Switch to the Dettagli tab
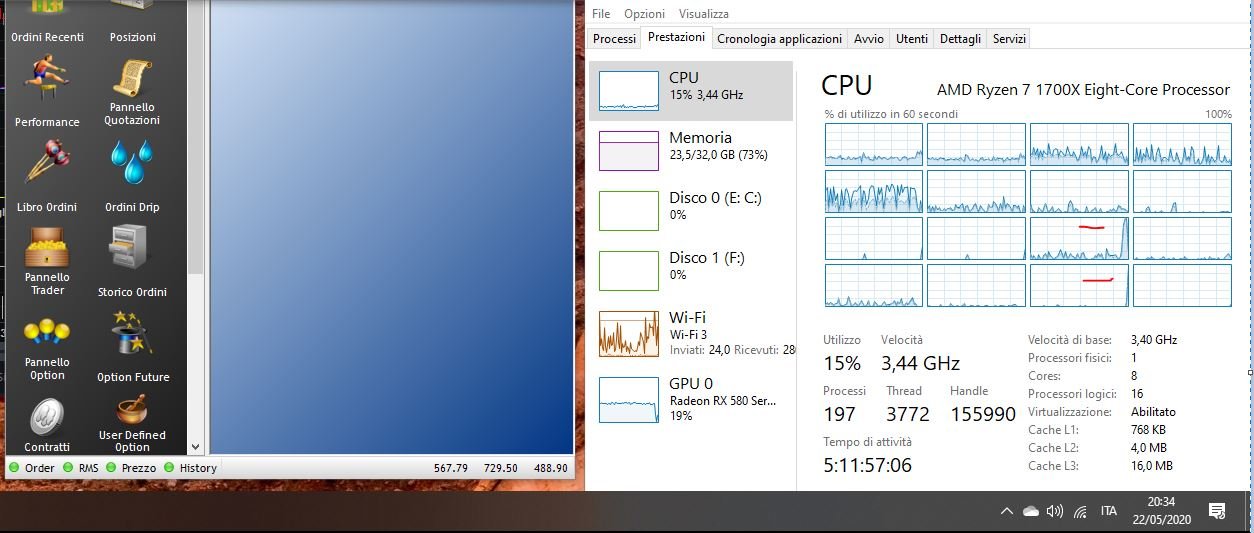1254x533 pixels. pyautogui.click(x=960, y=39)
